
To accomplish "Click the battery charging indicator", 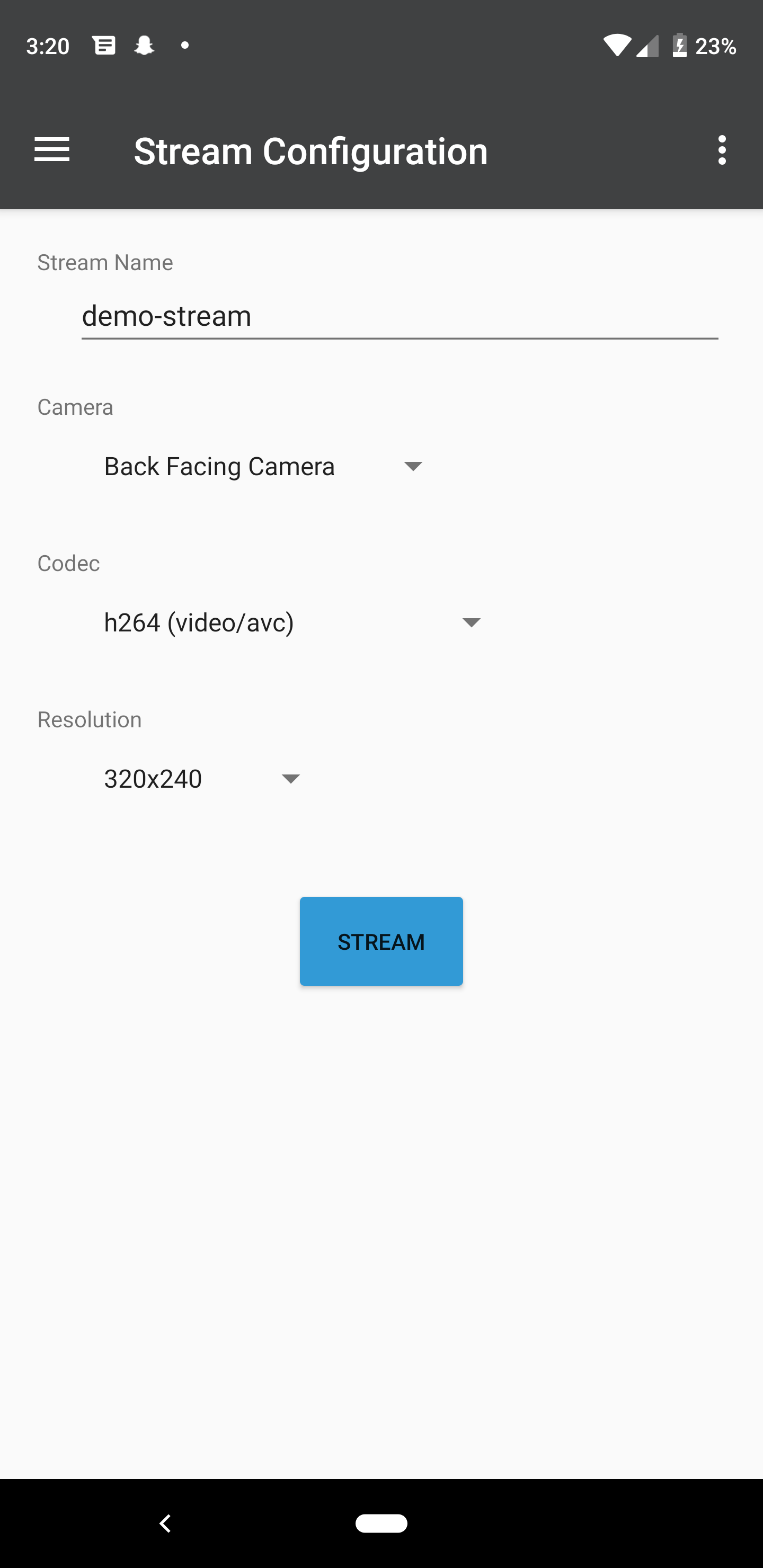I will click(x=681, y=46).
